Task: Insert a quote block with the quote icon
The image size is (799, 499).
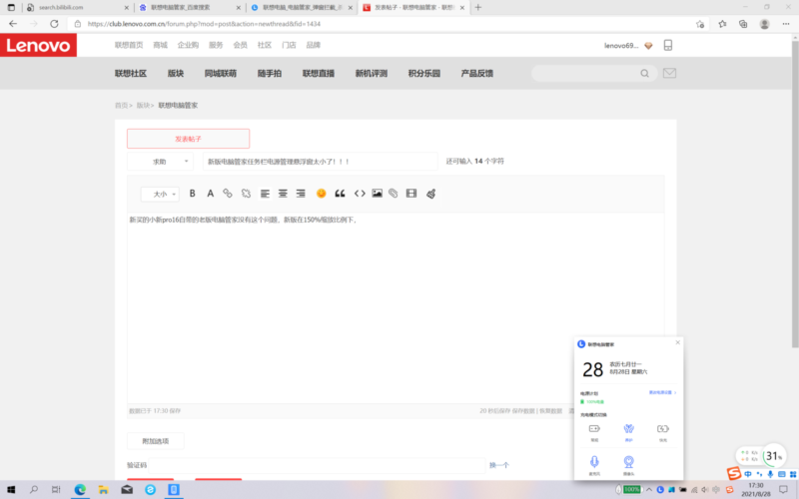Action: pos(340,193)
